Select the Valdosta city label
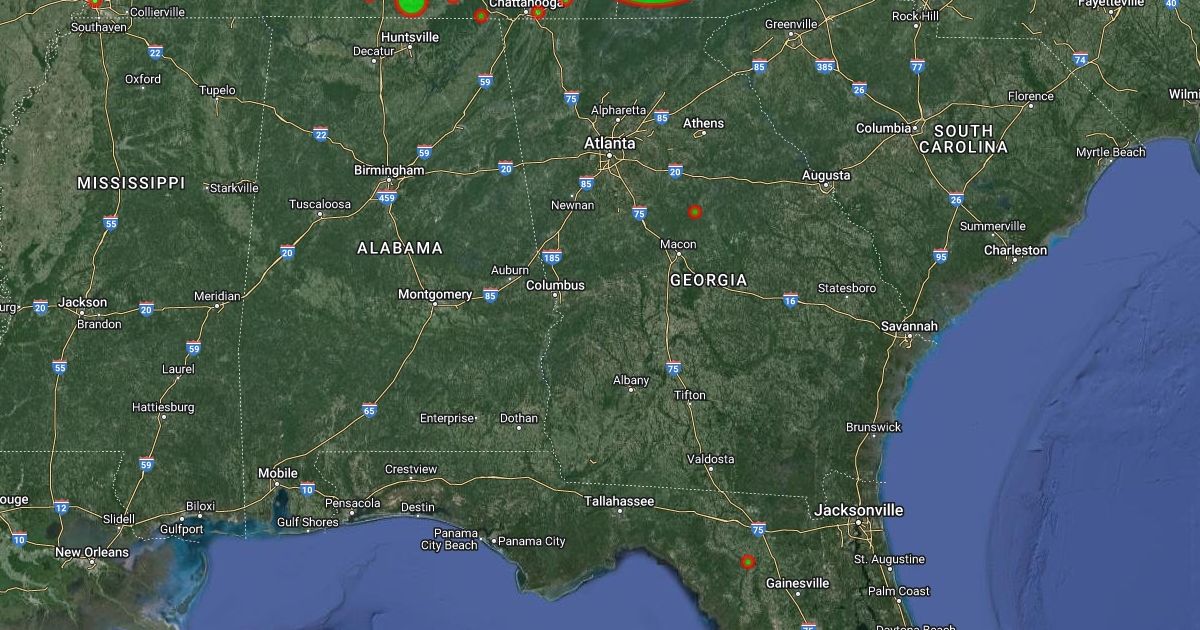1200x630 pixels. click(710, 459)
